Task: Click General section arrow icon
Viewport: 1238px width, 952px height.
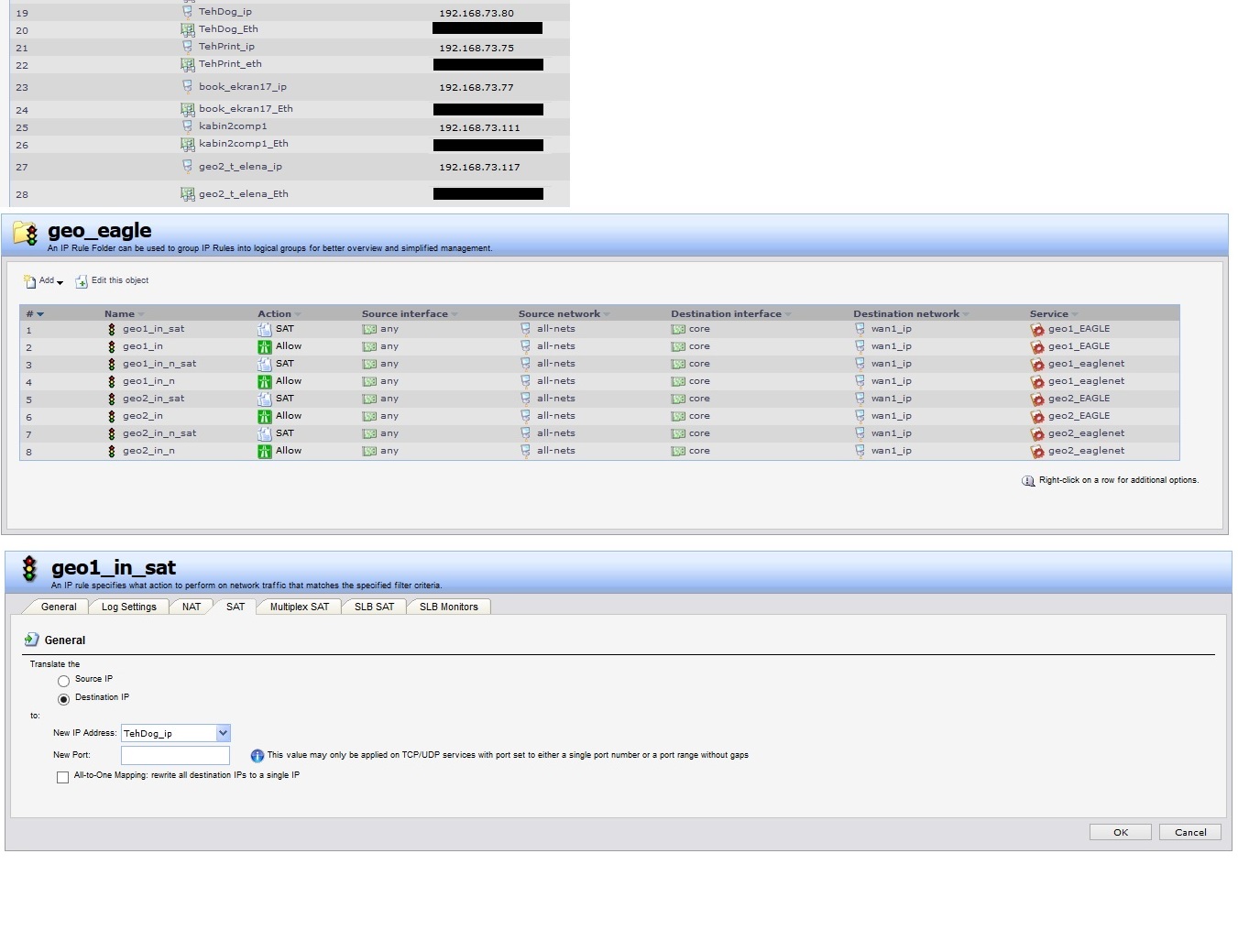Action: 32,640
